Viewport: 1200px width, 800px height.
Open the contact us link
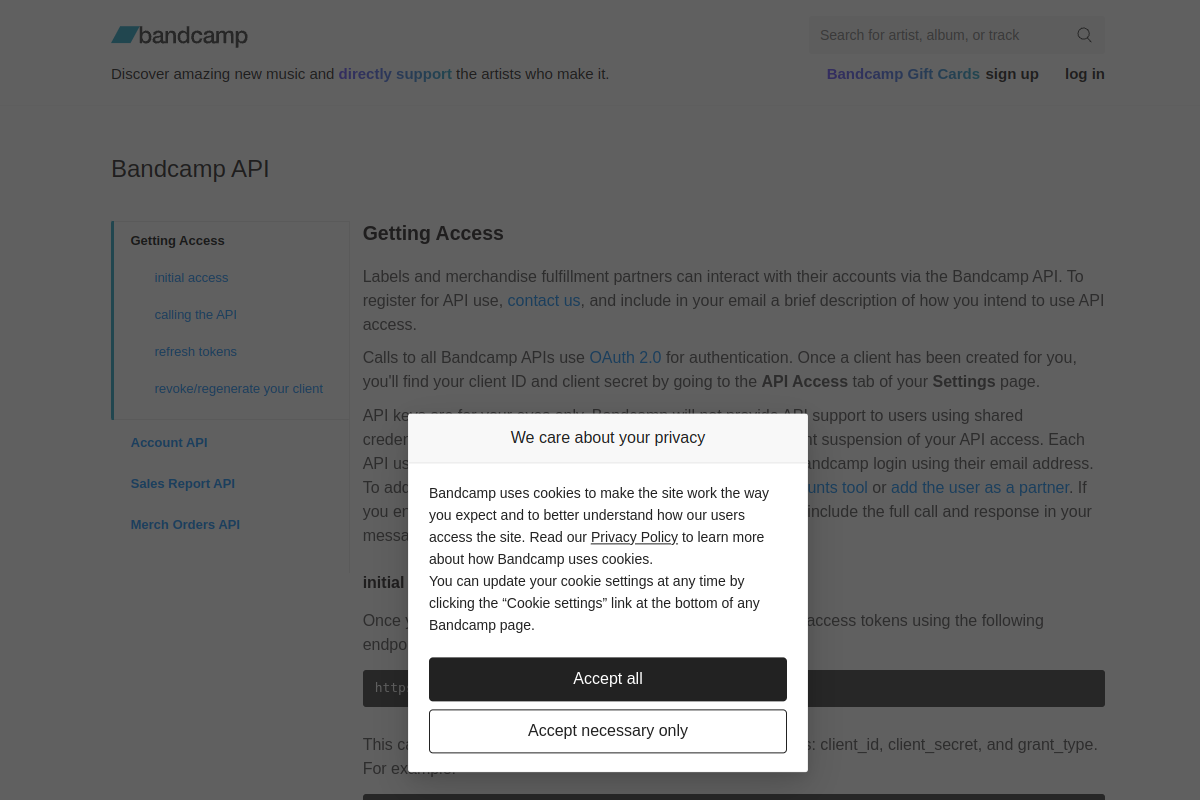pyautogui.click(x=544, y=300)
